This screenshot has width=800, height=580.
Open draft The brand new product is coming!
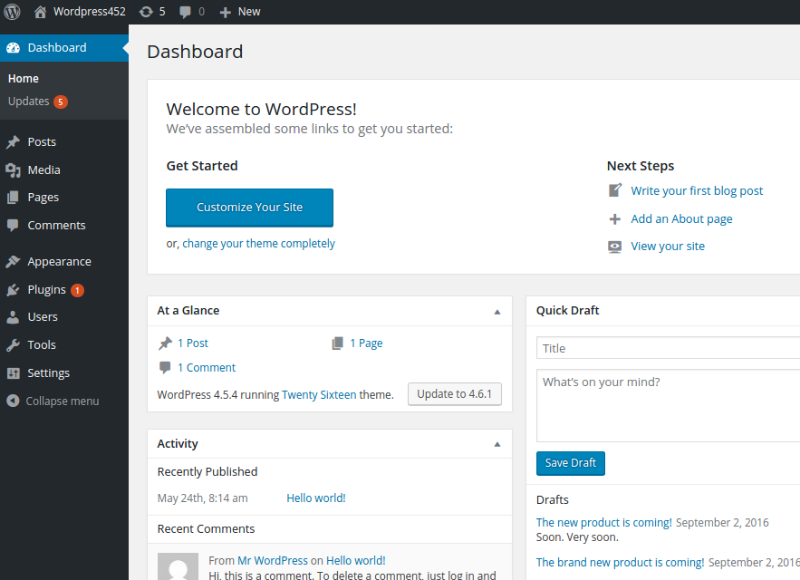tap(620, 562)
